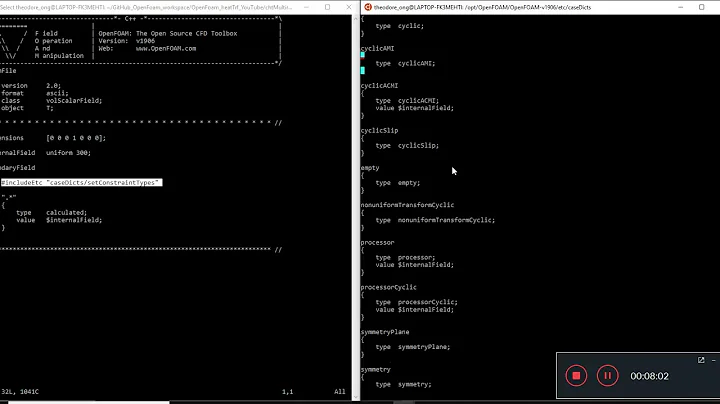Maximize the left terminal window
Screen dimensions: 720x404
pyautogui.click(x=327, y=7)
